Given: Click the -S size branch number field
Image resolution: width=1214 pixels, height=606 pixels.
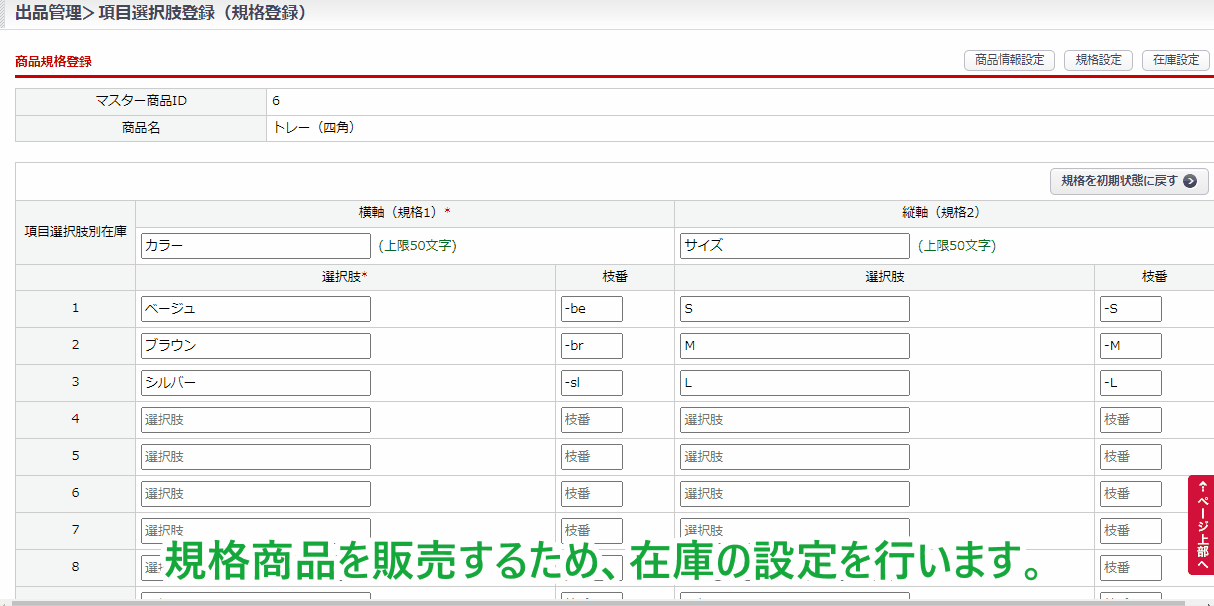Looking at the screenshot, I should (1130, 309).
